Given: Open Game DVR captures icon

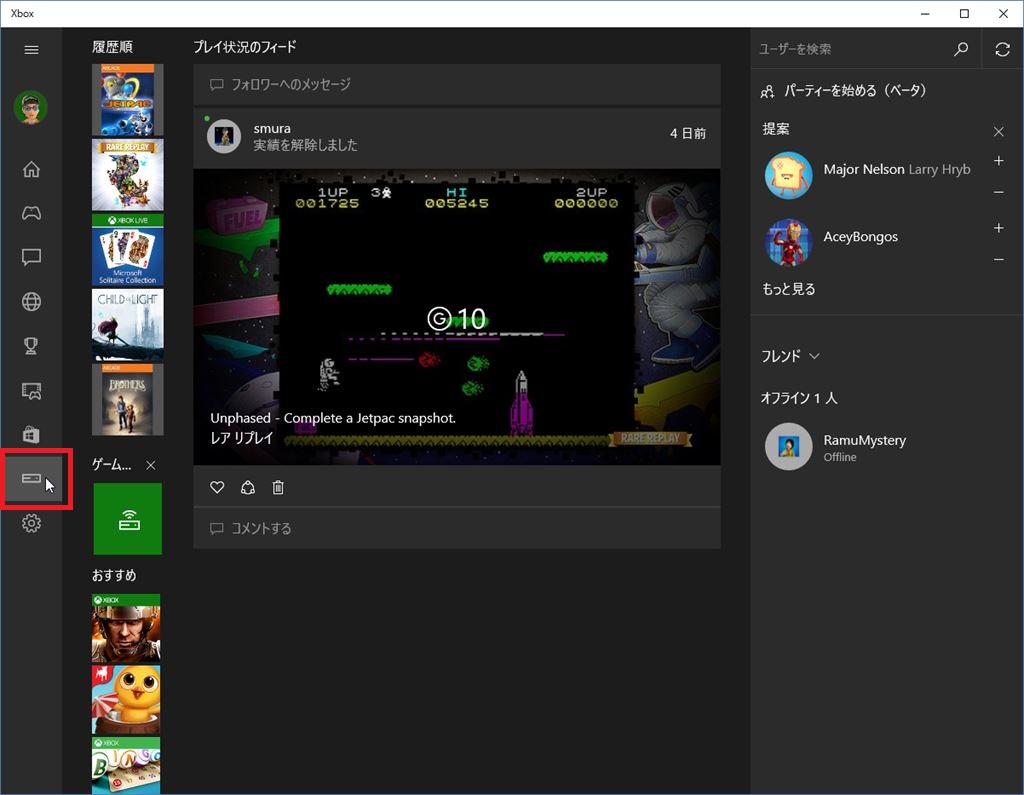Looking at the screenshot, I should 31,391.
